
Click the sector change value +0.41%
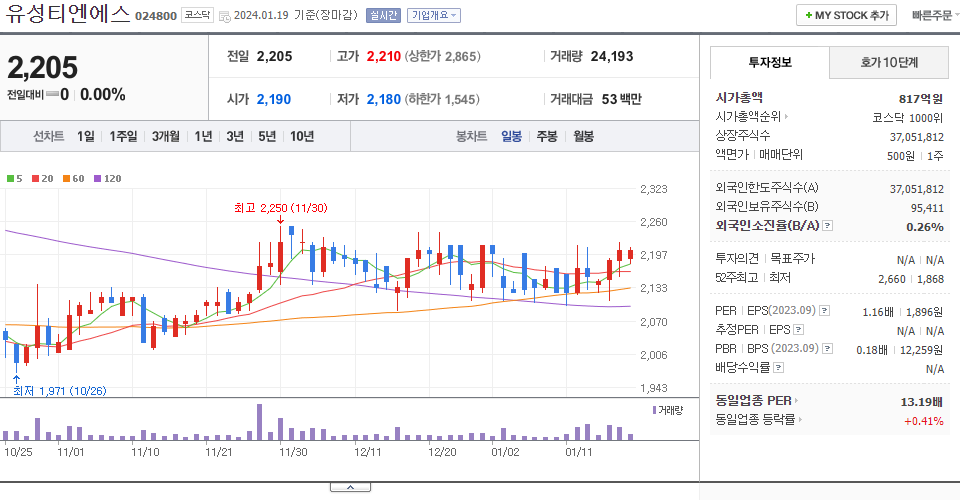click(x=924, y=421)
